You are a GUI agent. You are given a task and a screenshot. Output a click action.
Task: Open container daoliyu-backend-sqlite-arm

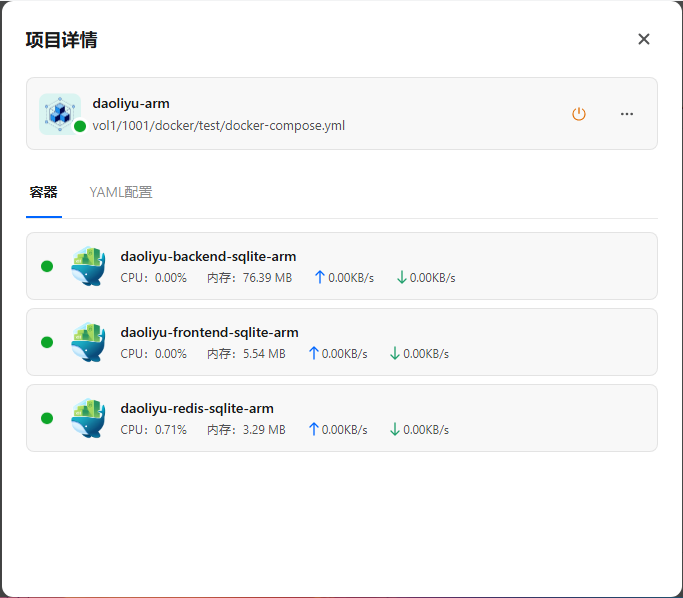tap(342, 266)
